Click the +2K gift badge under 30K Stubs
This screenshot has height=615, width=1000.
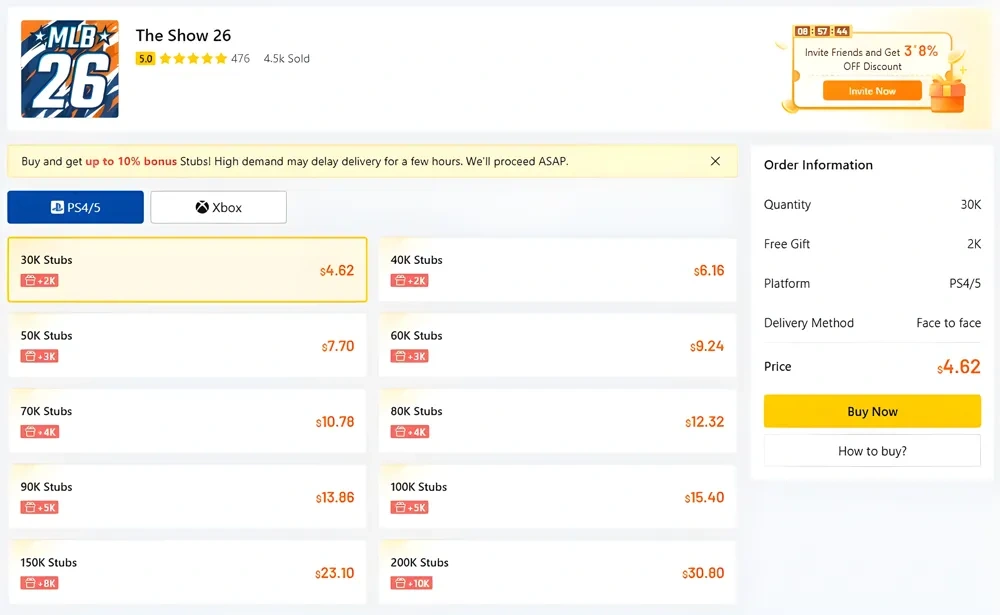coord(40,281)
